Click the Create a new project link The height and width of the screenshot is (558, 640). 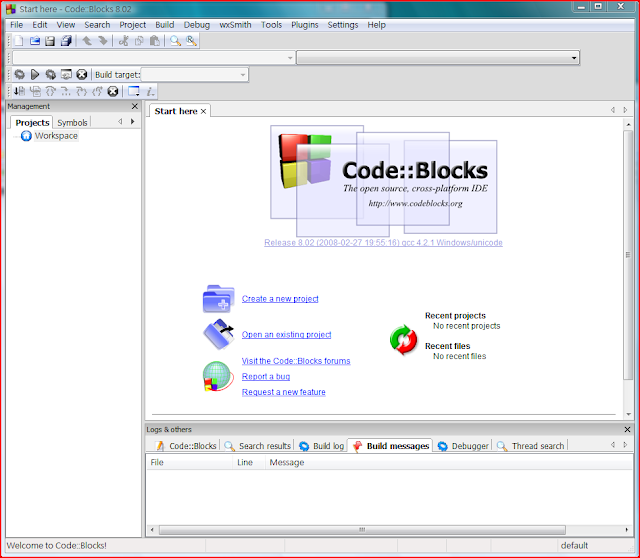(280, 299)
